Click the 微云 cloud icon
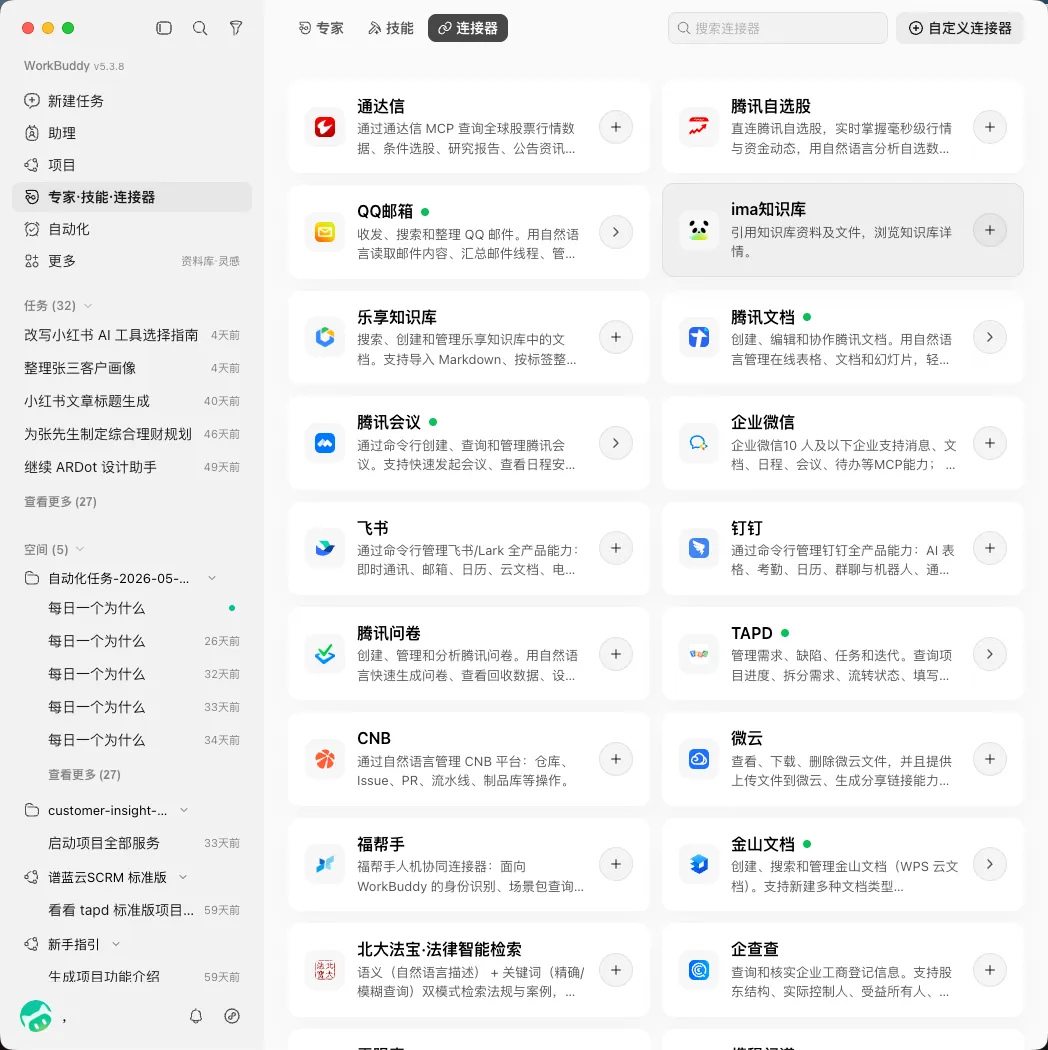The width and height of the screenshot is (1048, 1050). 698,759
